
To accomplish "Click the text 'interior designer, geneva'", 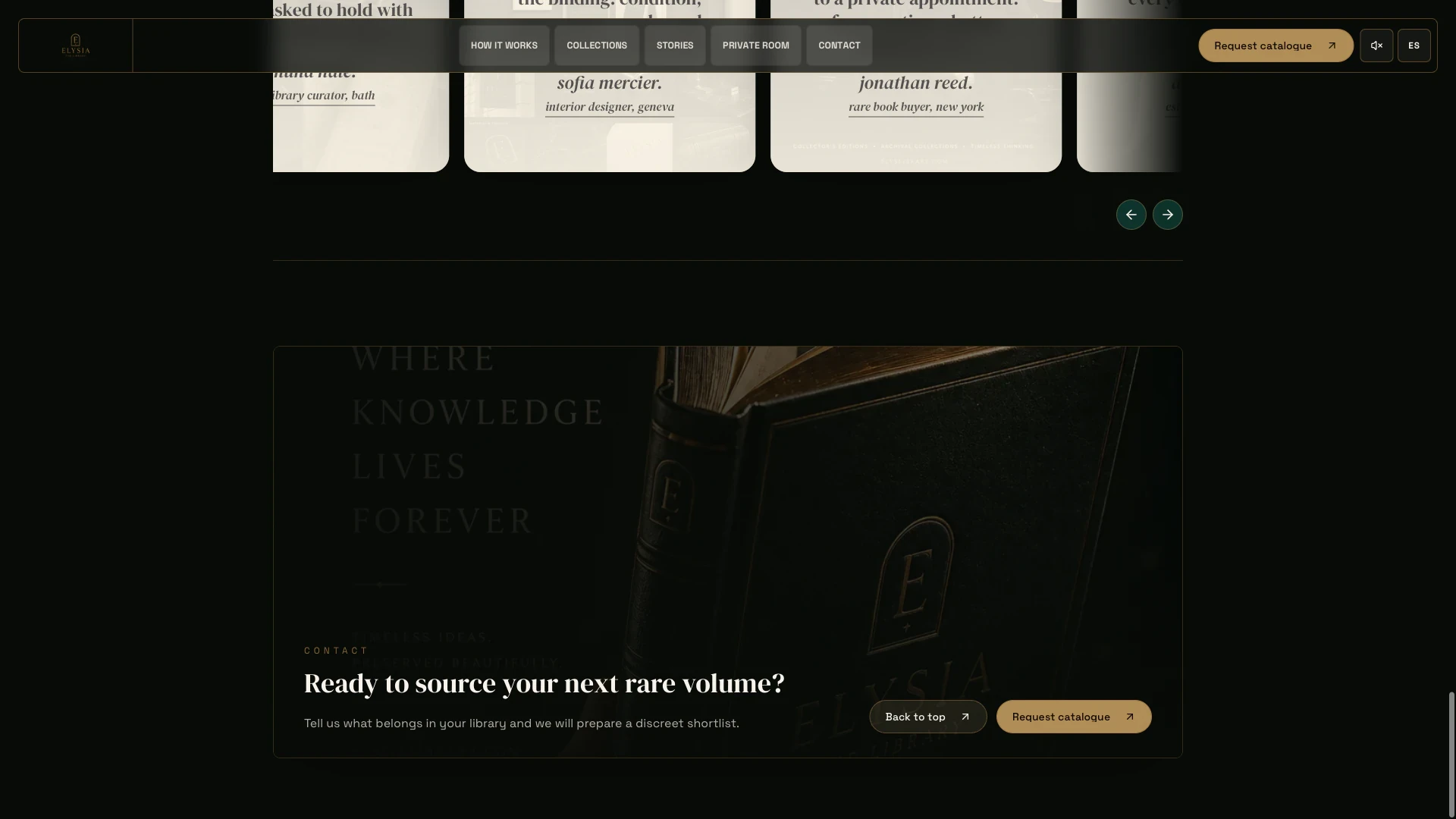I will 610,107.
